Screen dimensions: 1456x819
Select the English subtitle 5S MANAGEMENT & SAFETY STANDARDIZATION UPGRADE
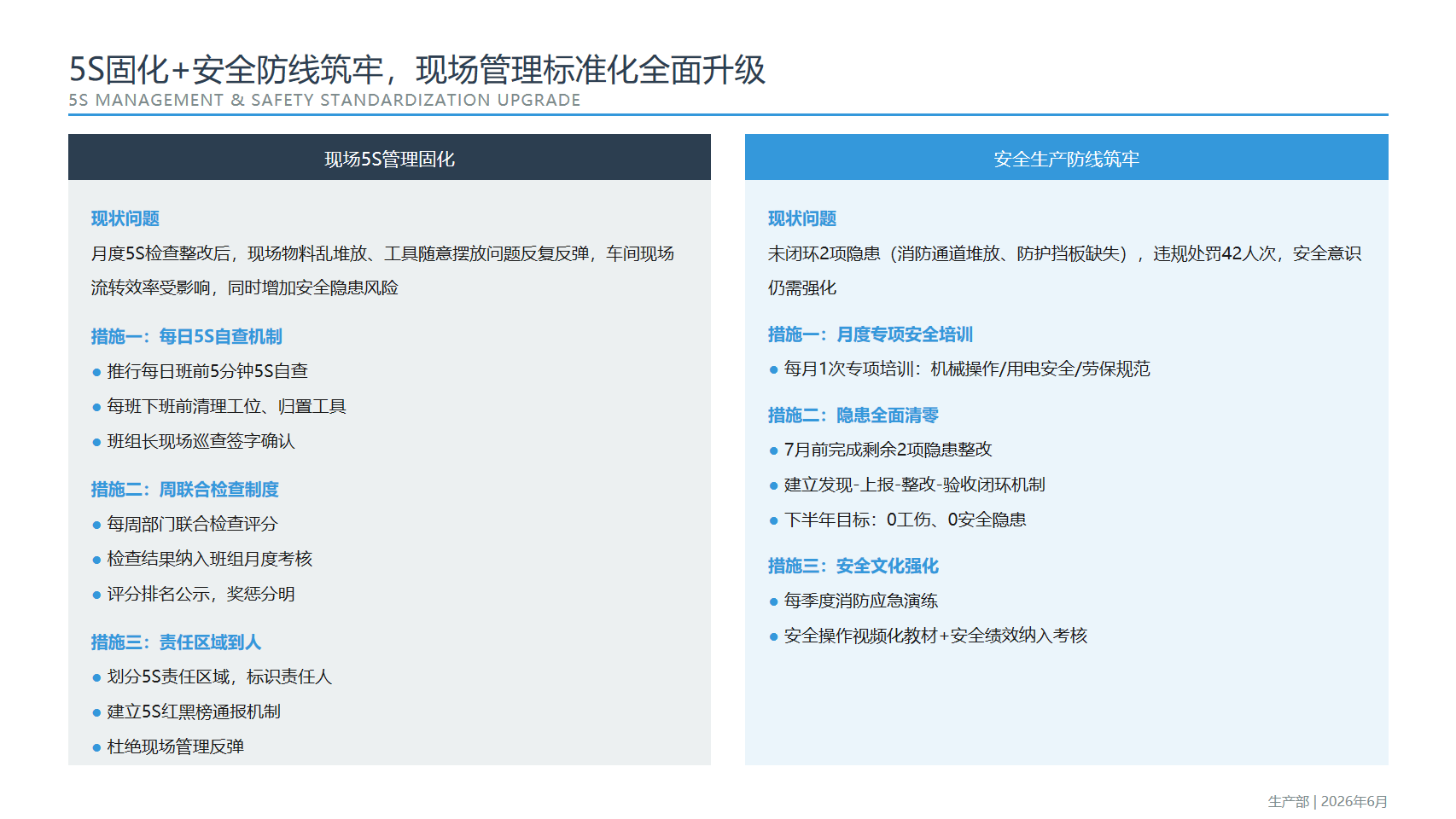(324, 101)
